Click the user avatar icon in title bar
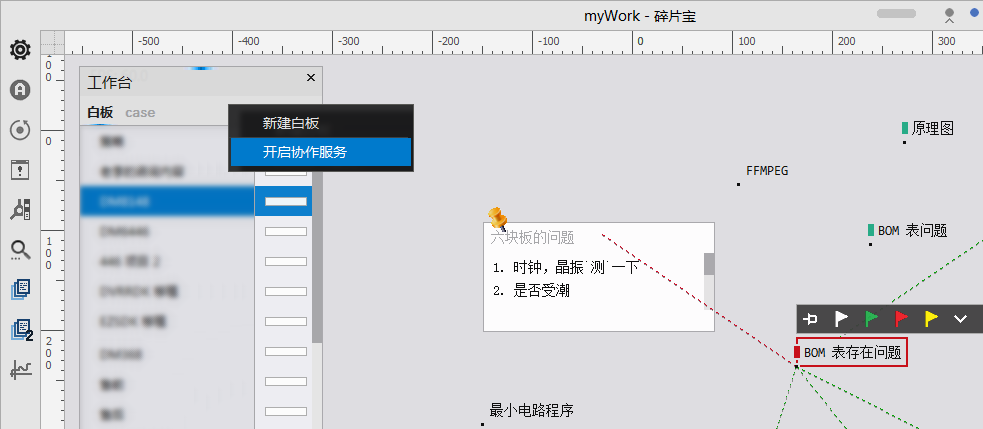The image size is (983, 429). click(950, 15)
